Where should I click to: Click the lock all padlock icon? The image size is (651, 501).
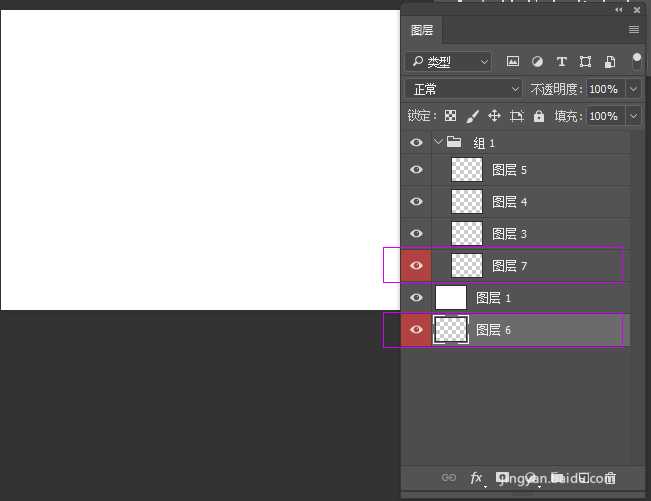point(539,116)
